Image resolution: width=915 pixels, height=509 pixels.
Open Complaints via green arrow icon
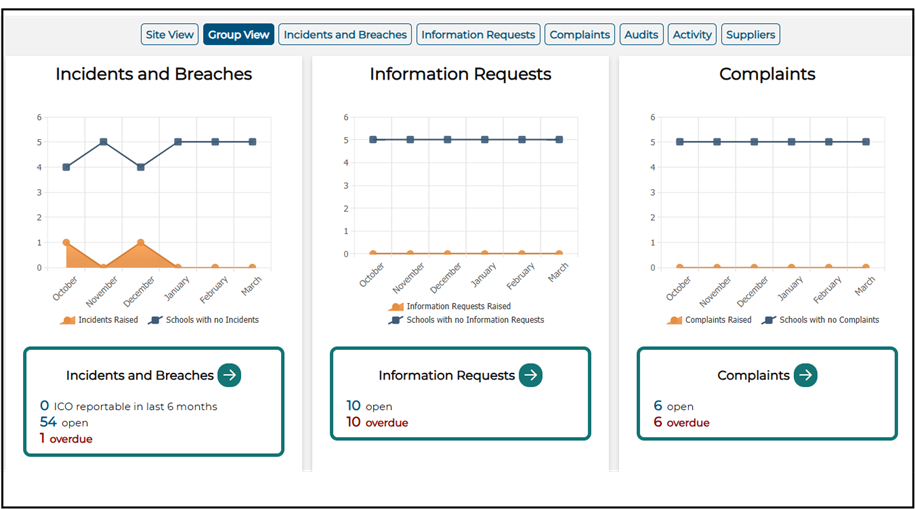pos(805,375)
